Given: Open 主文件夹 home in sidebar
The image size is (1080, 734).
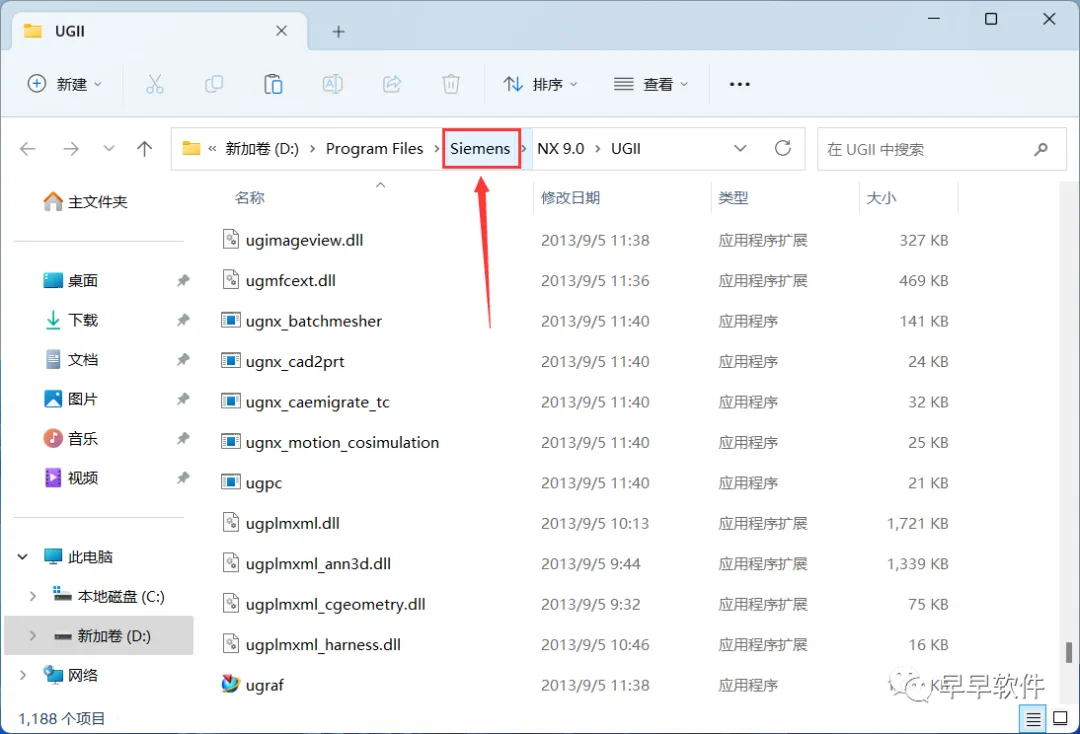Looking at the screenshot, I should tap(85, 202).
